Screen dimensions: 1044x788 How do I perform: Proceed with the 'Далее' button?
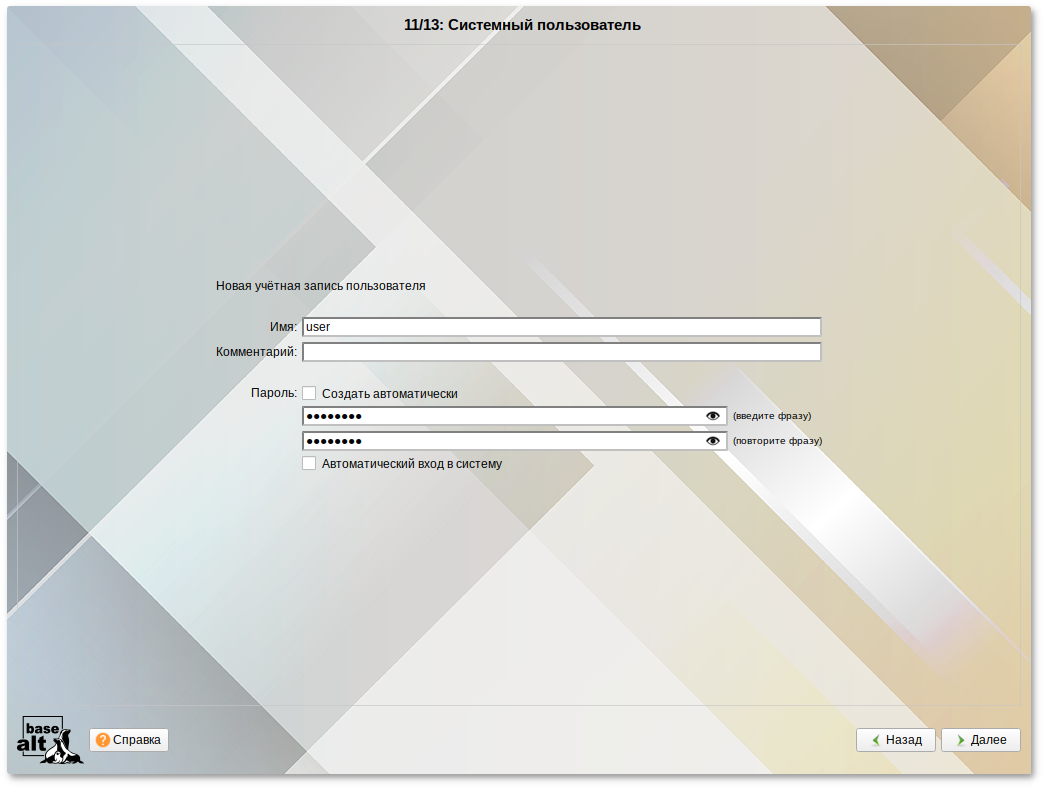981,740
